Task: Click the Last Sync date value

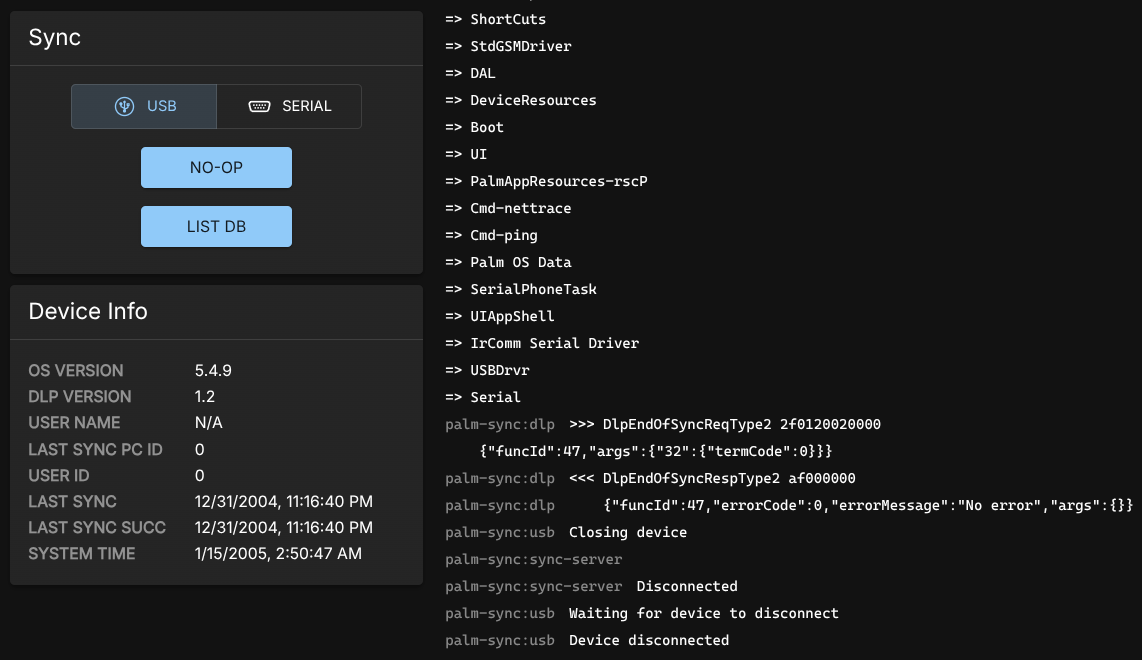Action: pos(283,501)
